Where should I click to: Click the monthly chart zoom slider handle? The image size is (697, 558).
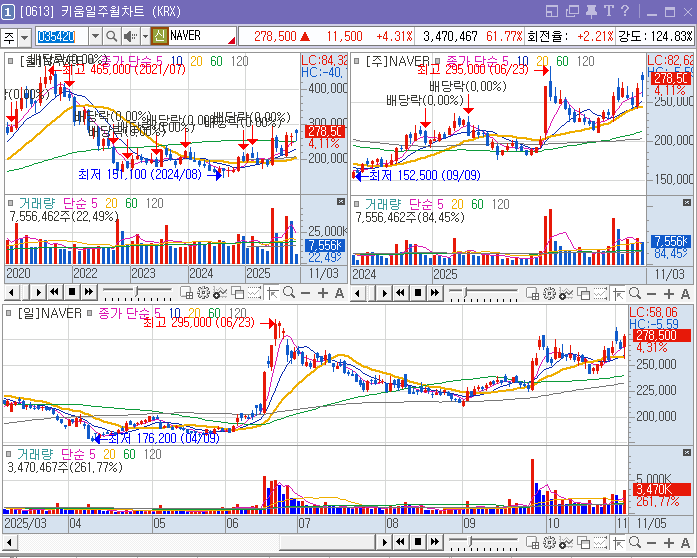(x=137, y=292)
